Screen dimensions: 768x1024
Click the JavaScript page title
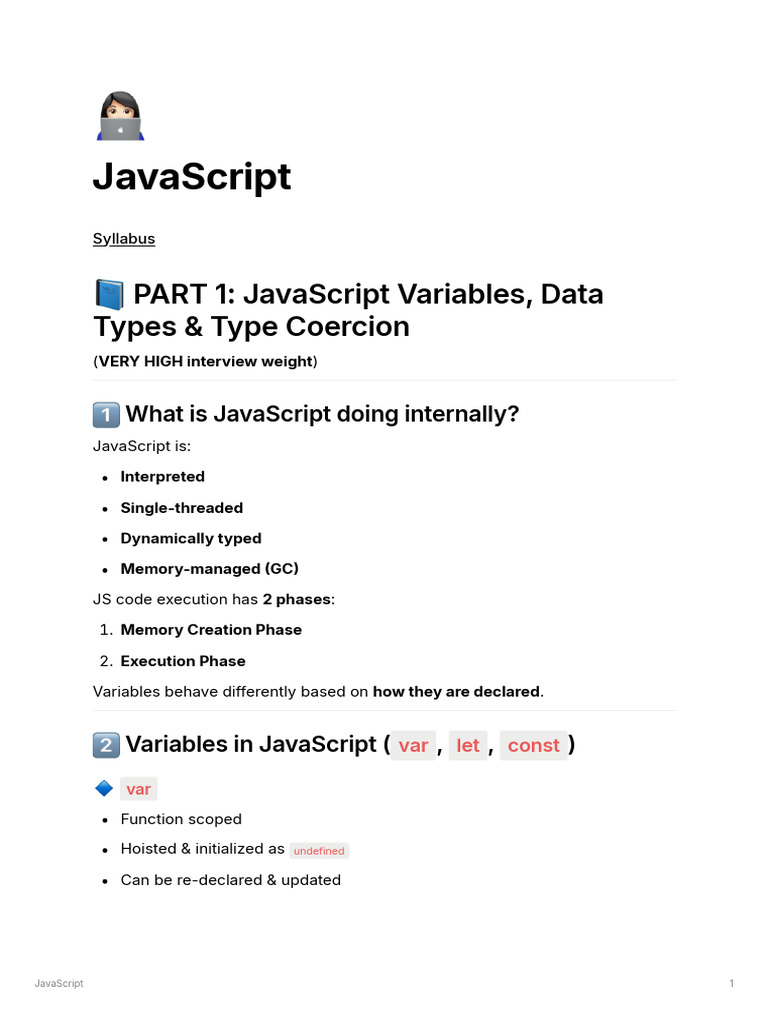pyautogui.click(x=192, y=176)
